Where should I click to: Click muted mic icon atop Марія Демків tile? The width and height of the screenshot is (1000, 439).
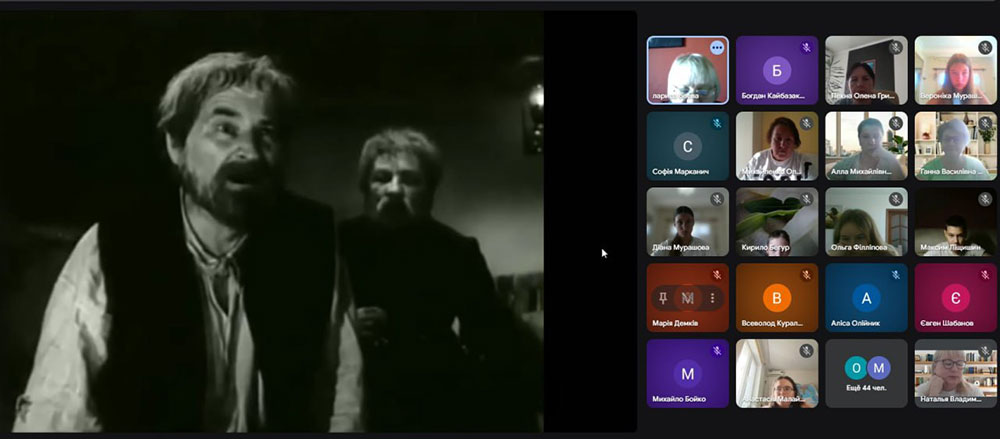[x=717, y=275]
